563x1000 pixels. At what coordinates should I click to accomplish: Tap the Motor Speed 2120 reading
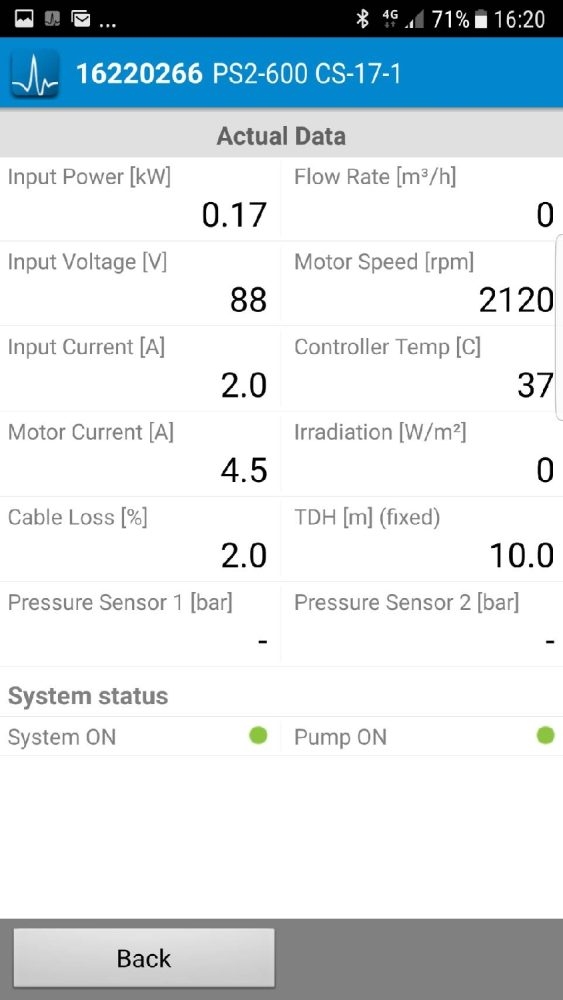coord(516,300)
